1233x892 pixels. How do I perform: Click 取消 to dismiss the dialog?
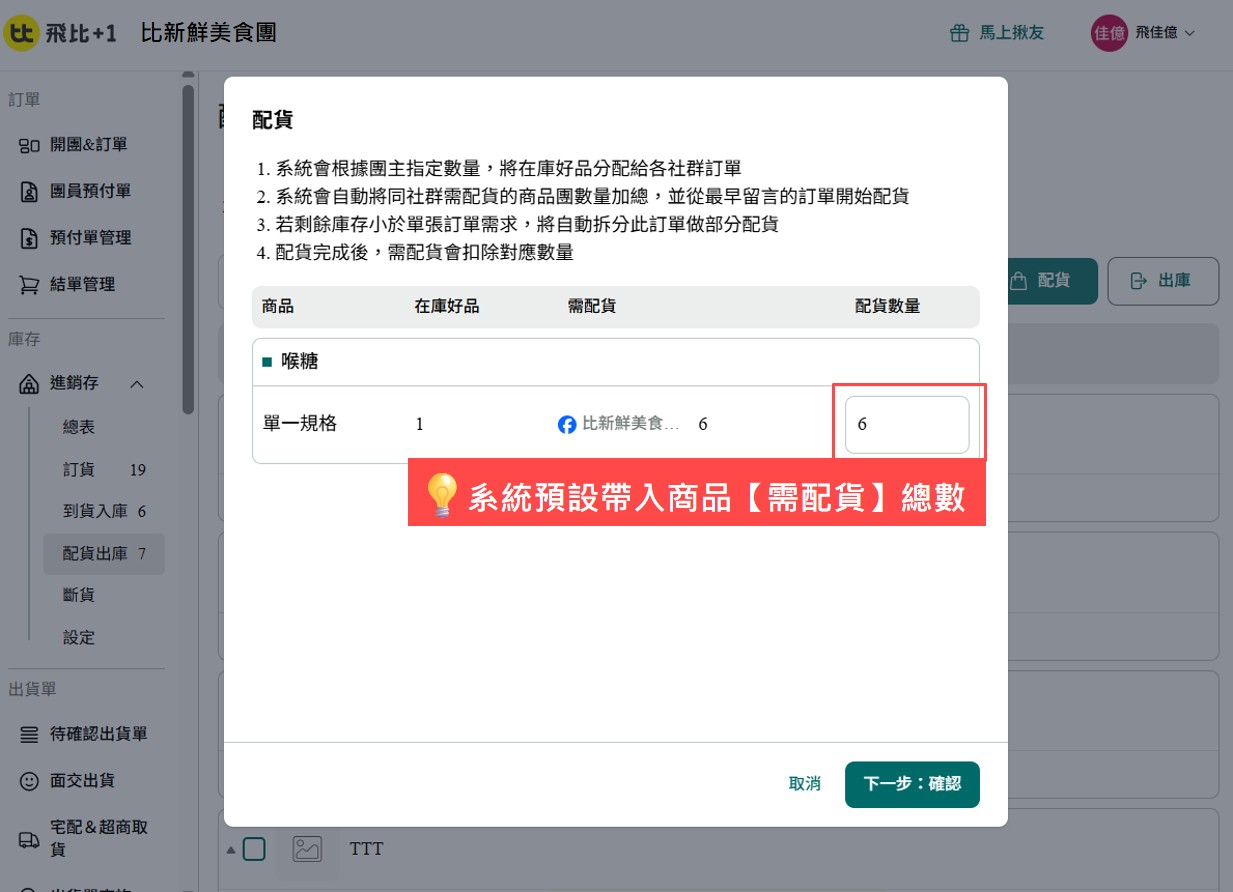pos(805,784)
